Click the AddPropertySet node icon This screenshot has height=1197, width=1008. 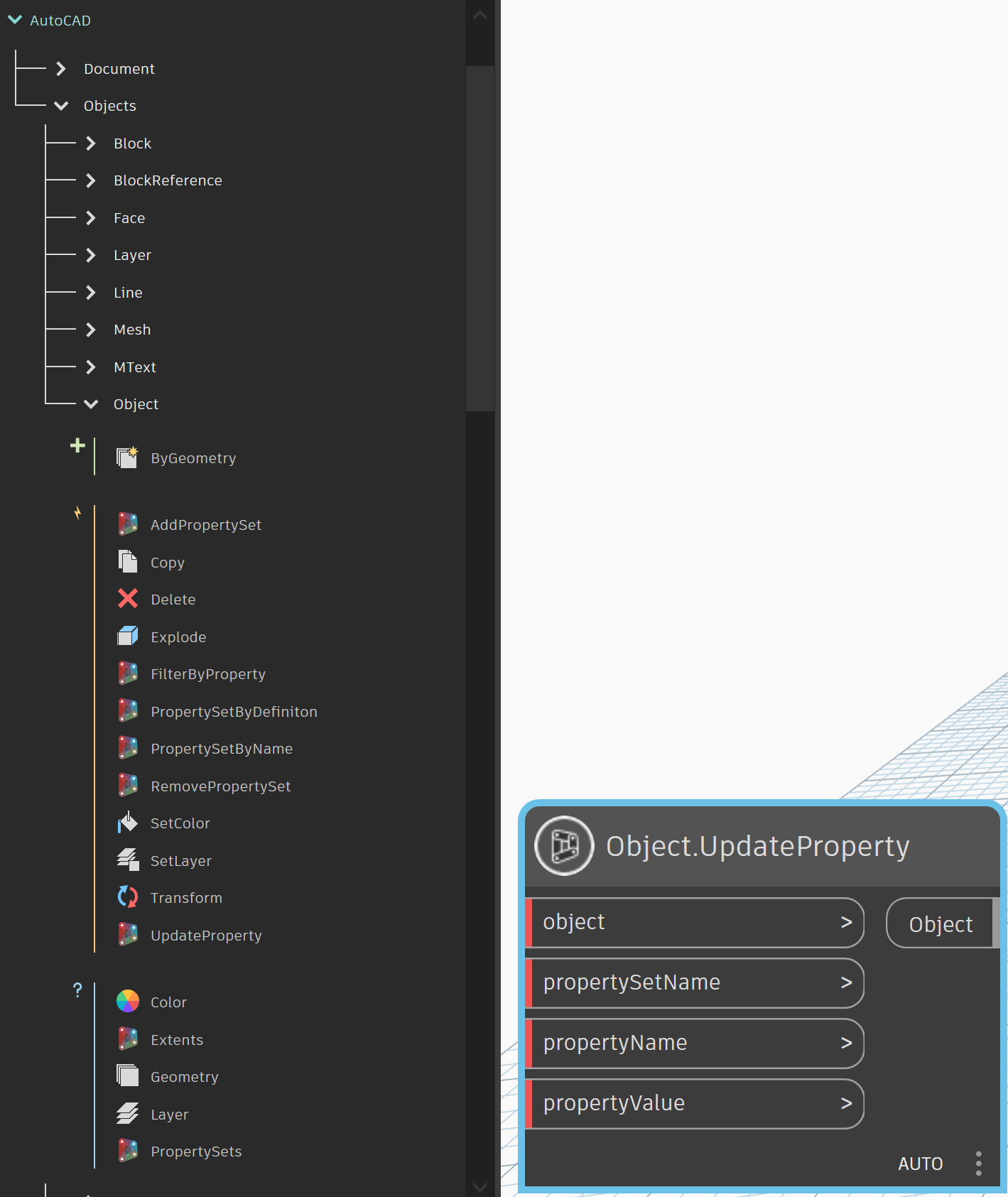(128, 524)
